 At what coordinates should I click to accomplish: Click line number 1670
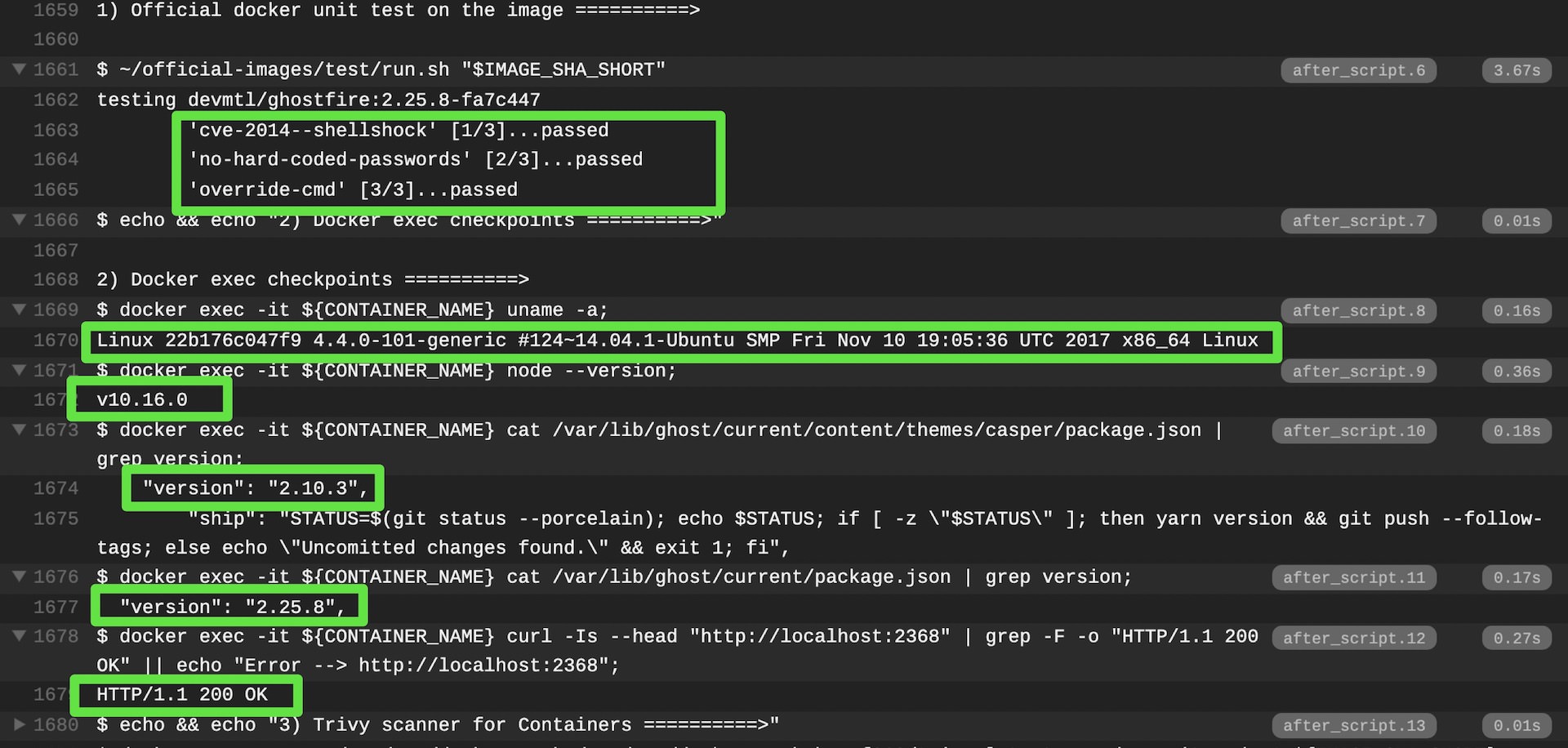56,340
